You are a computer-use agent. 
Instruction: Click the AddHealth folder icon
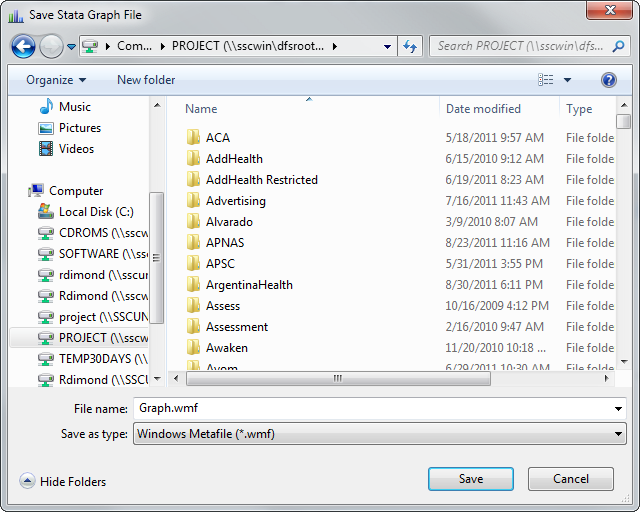tap(193, 158)
